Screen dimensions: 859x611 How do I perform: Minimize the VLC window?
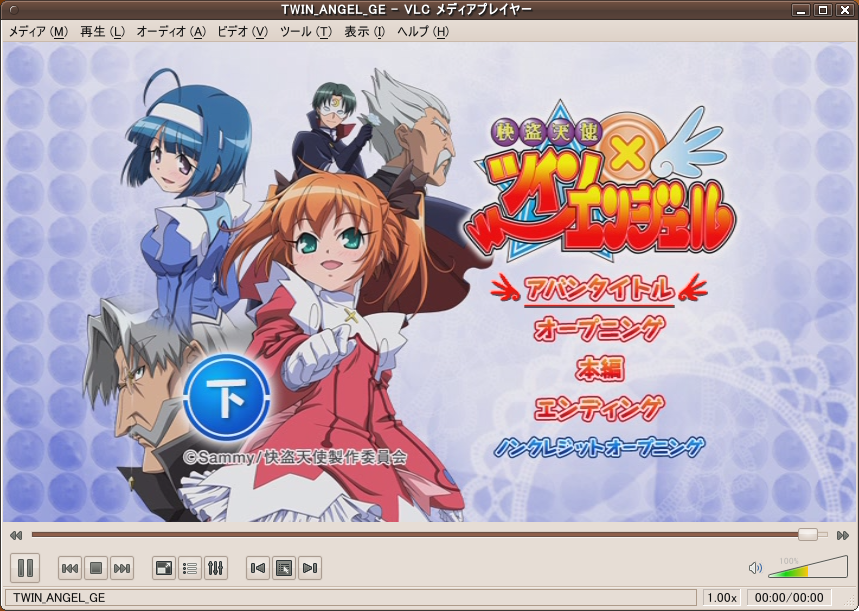tap(801, 10)
